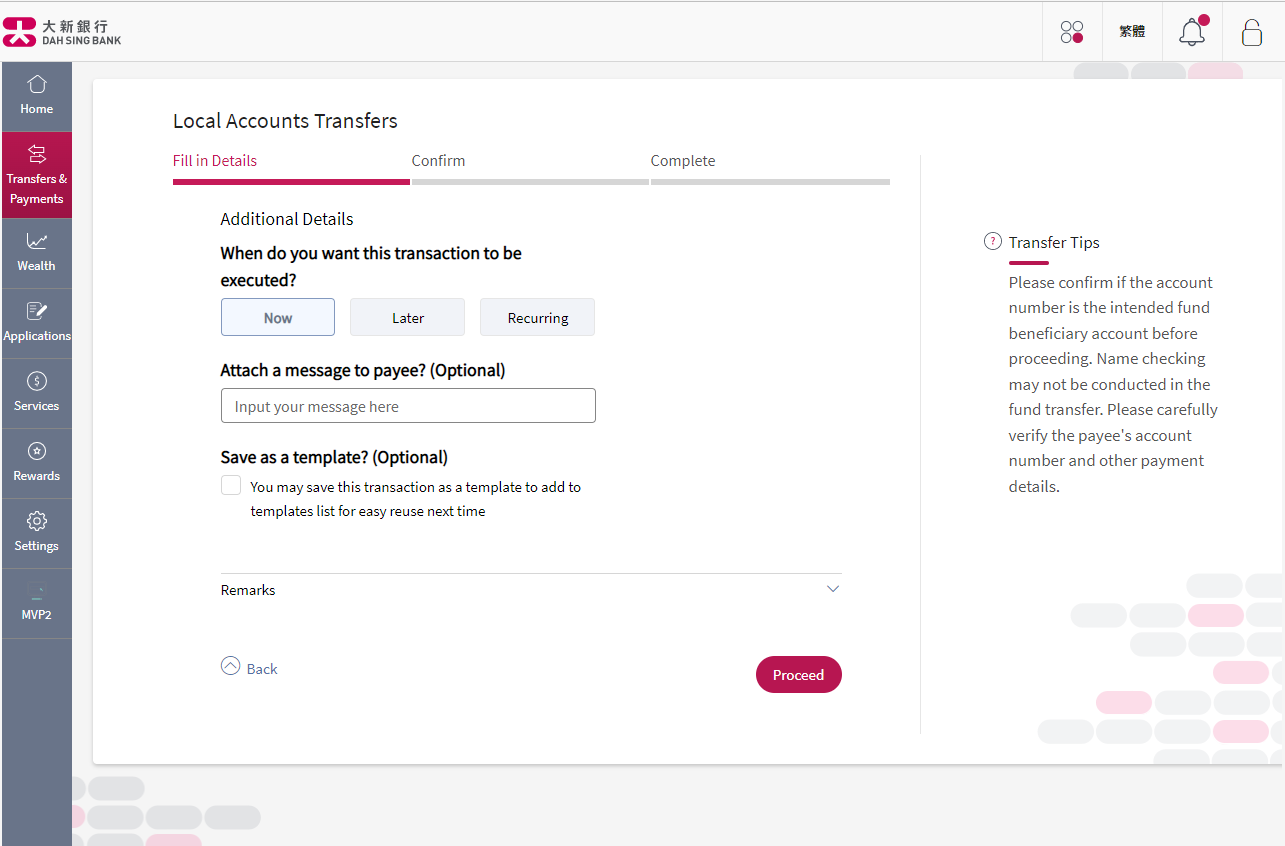The height and width of the screenshot is (846, 1285).
Task: Go Back to the previous step
Action: tap(262, 669)
